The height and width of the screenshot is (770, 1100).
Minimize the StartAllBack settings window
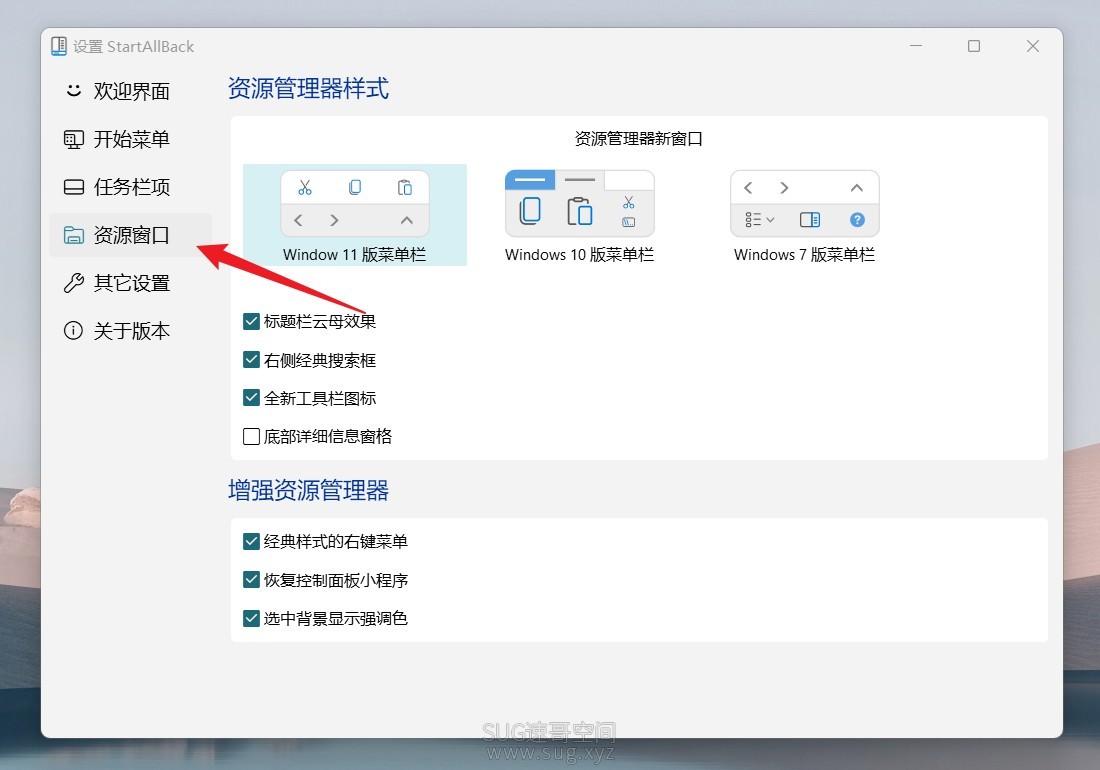pyautogui.click(x=915, y=46)
